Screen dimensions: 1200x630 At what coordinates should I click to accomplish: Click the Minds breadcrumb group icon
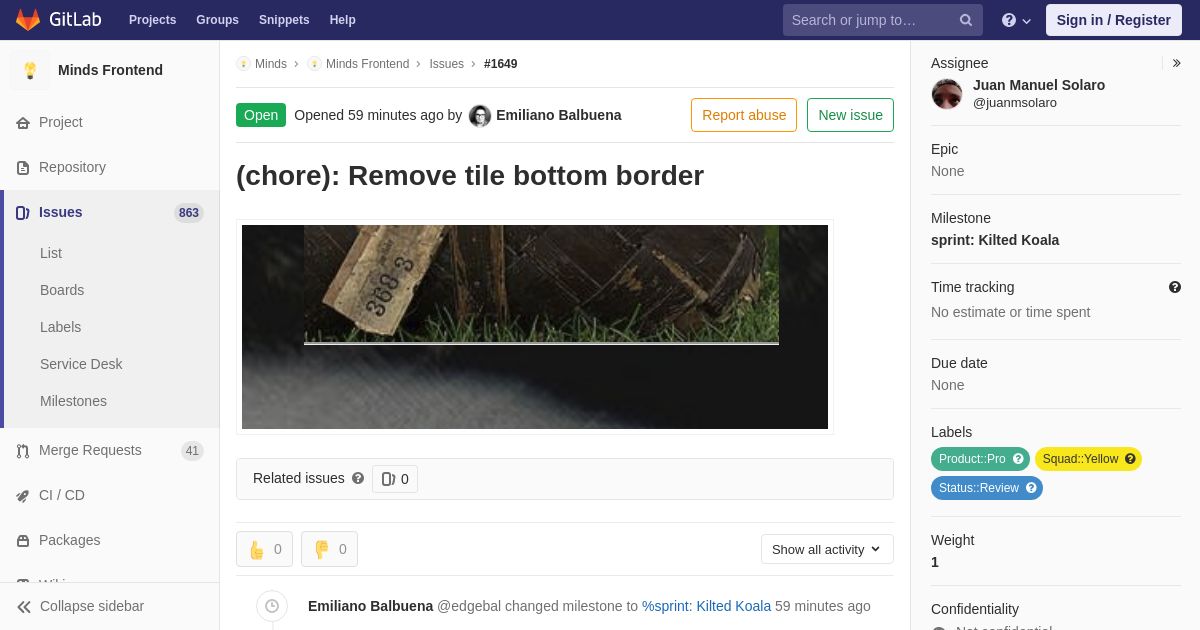[243, 64]
